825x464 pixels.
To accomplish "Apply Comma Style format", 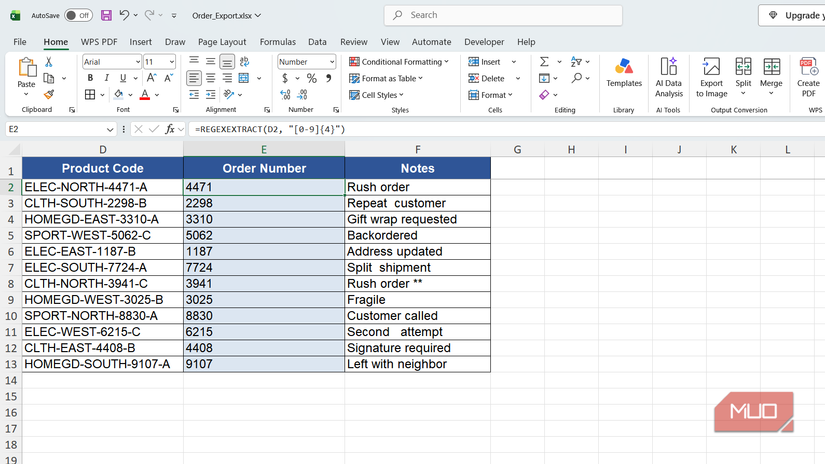I will 328,78.
